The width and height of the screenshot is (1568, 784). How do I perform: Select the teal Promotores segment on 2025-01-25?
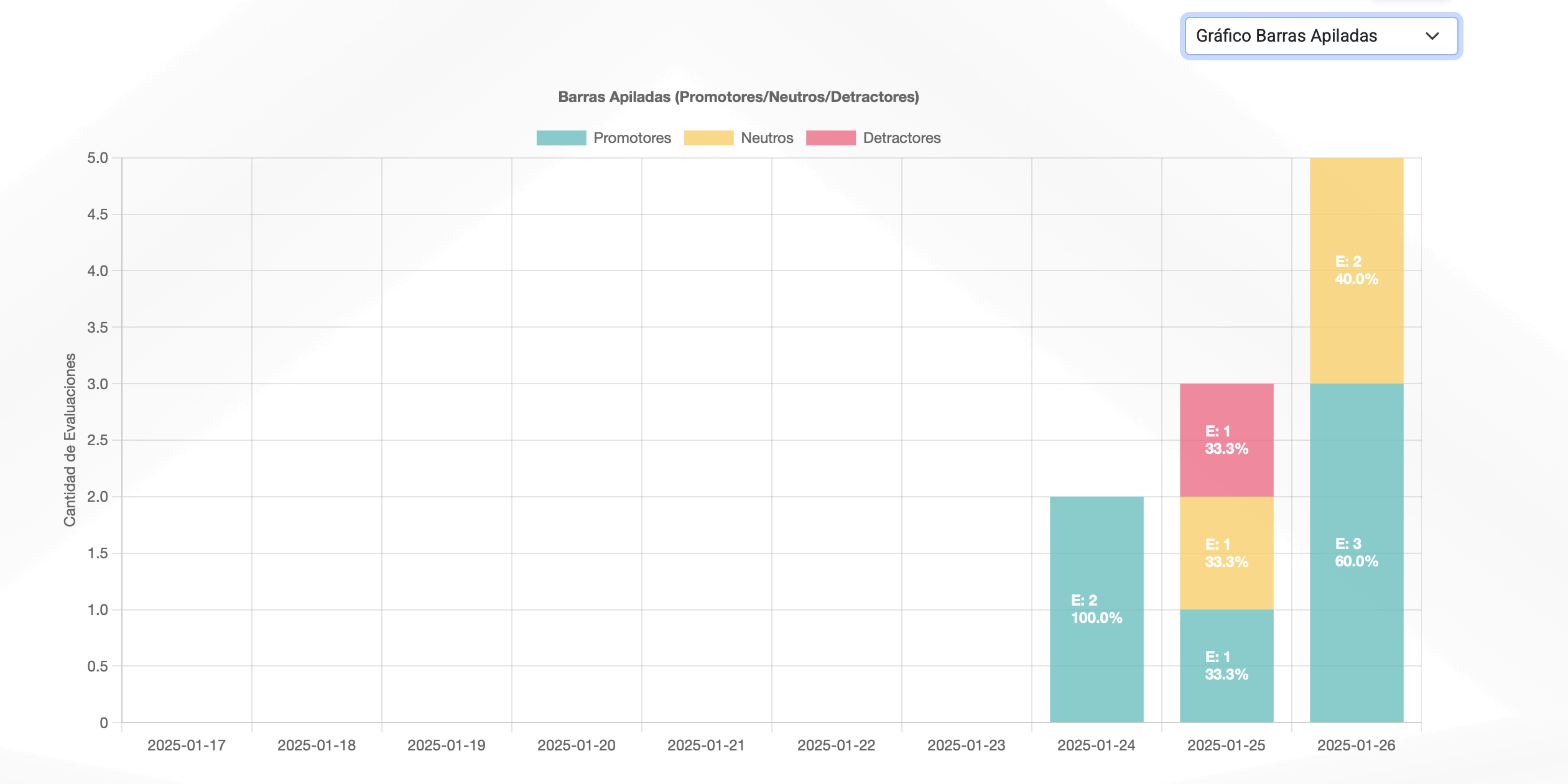[1227, 666]
